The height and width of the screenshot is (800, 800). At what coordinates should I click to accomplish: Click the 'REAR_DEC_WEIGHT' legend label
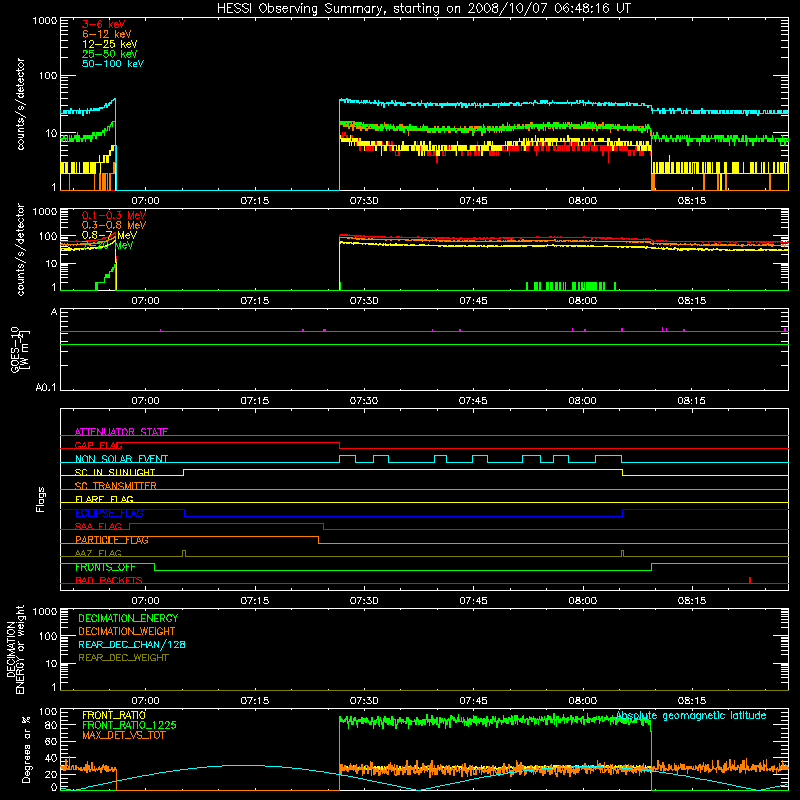click(123, 658)
